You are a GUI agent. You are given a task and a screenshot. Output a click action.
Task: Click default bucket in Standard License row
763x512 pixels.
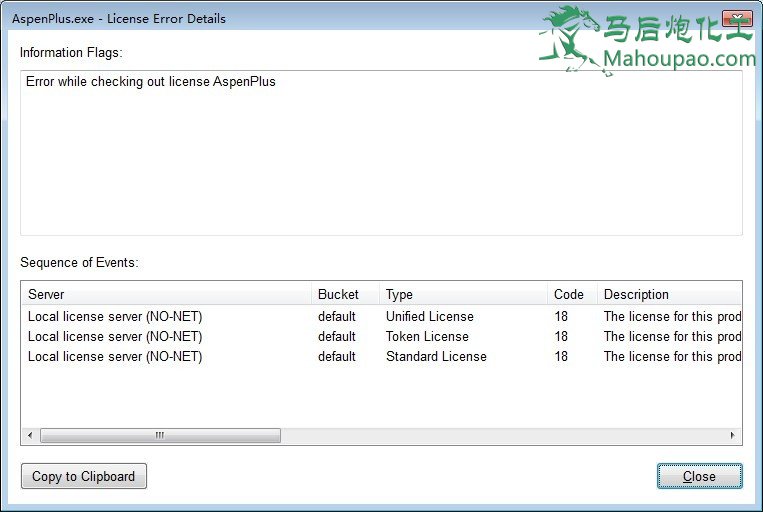[337, 356]
